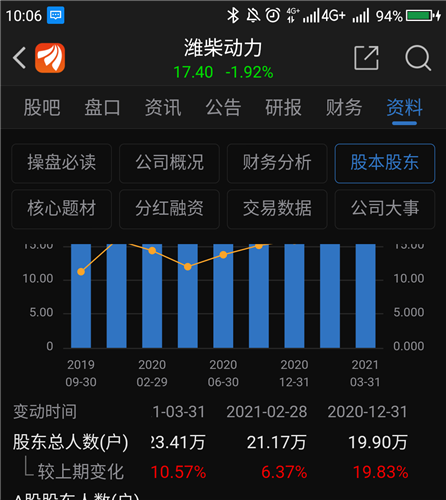Tap the change percentage -1.92%
Viewport: 446px width, 500px height.
tap(249, 72)
